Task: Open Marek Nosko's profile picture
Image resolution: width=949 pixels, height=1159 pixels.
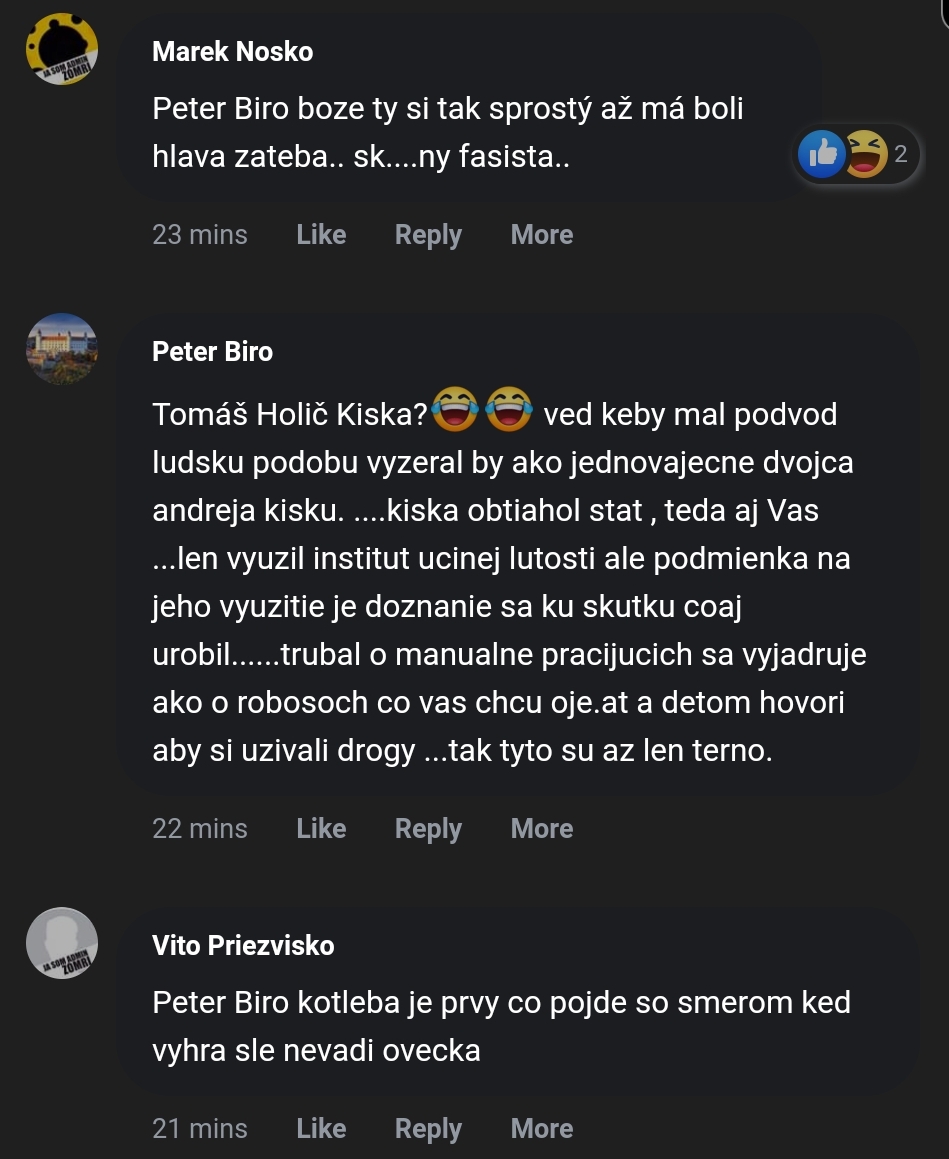Action: click(x=61, y=49)
